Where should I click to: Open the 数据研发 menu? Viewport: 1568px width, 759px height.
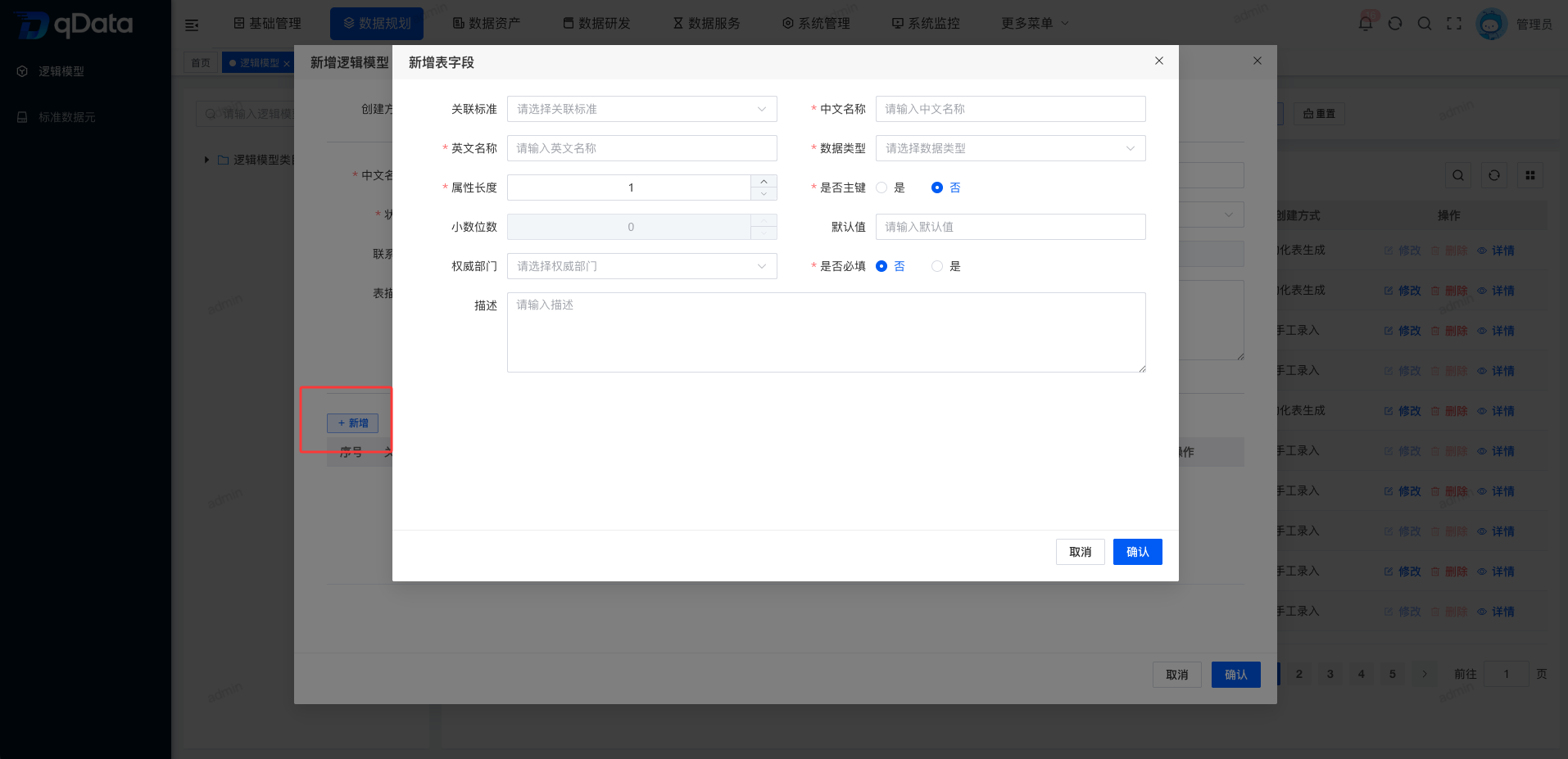point(596,23)
